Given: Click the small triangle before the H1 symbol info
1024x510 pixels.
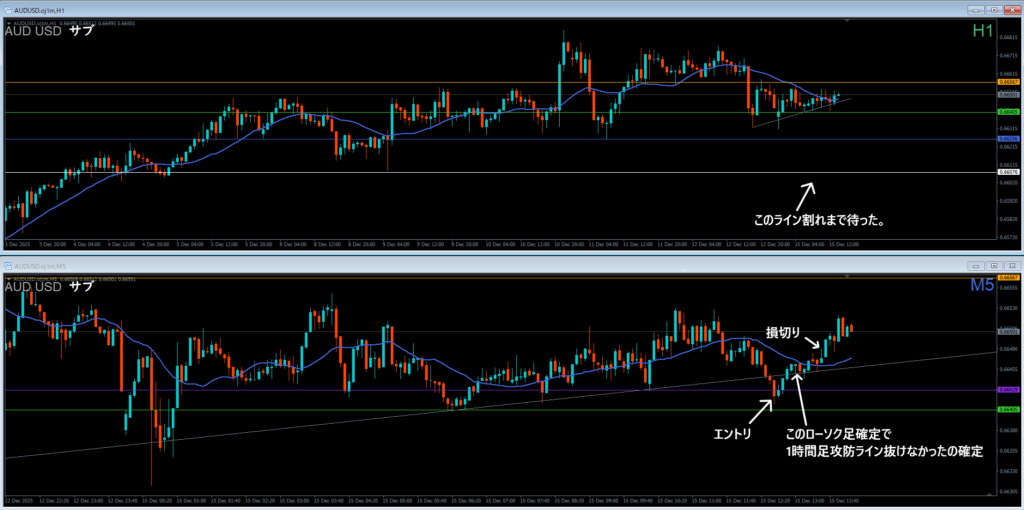Looking at the screenshot, I should point(7,22).
